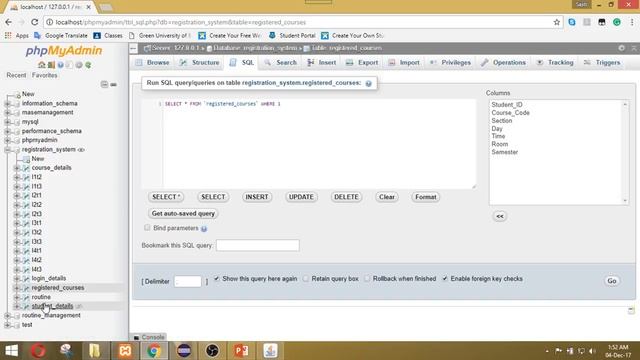640x360 pixels.
Task: Go back in browser history
Action: (9, 22)
